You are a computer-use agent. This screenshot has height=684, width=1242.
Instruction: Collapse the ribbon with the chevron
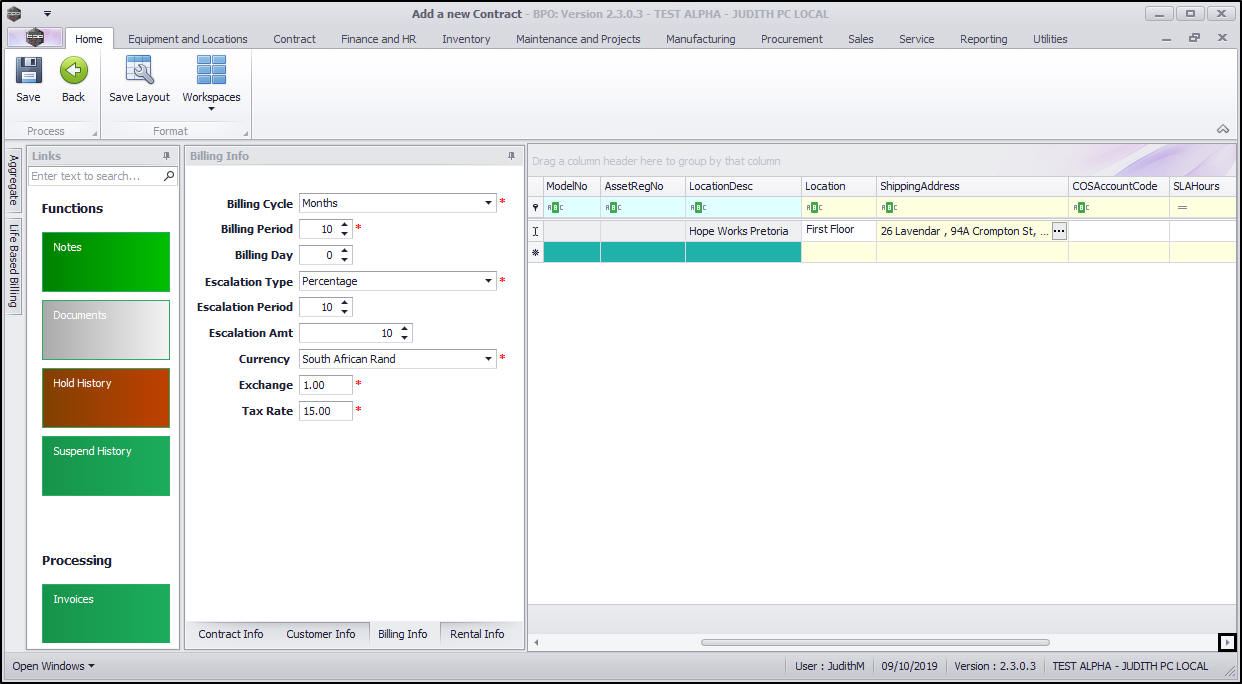coord(1222,129)
